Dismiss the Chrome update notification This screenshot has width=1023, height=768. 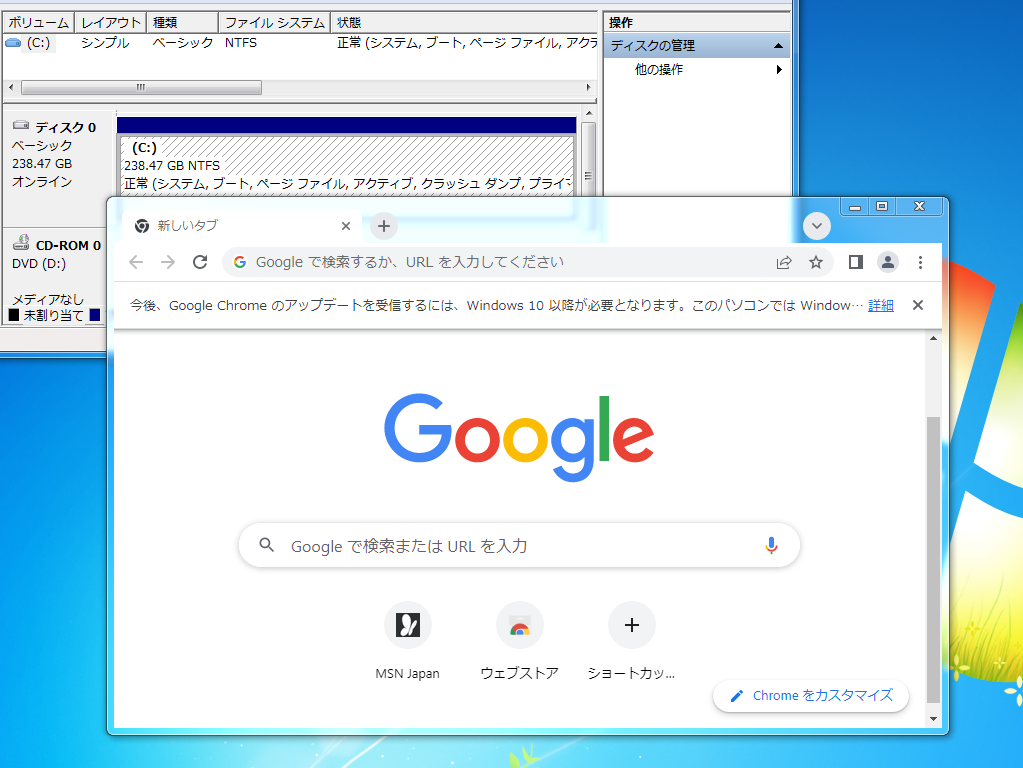(x=917, y=305)
